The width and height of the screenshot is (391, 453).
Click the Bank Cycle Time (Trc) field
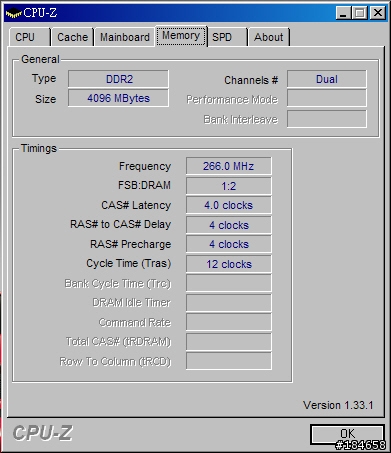(229, 283)
